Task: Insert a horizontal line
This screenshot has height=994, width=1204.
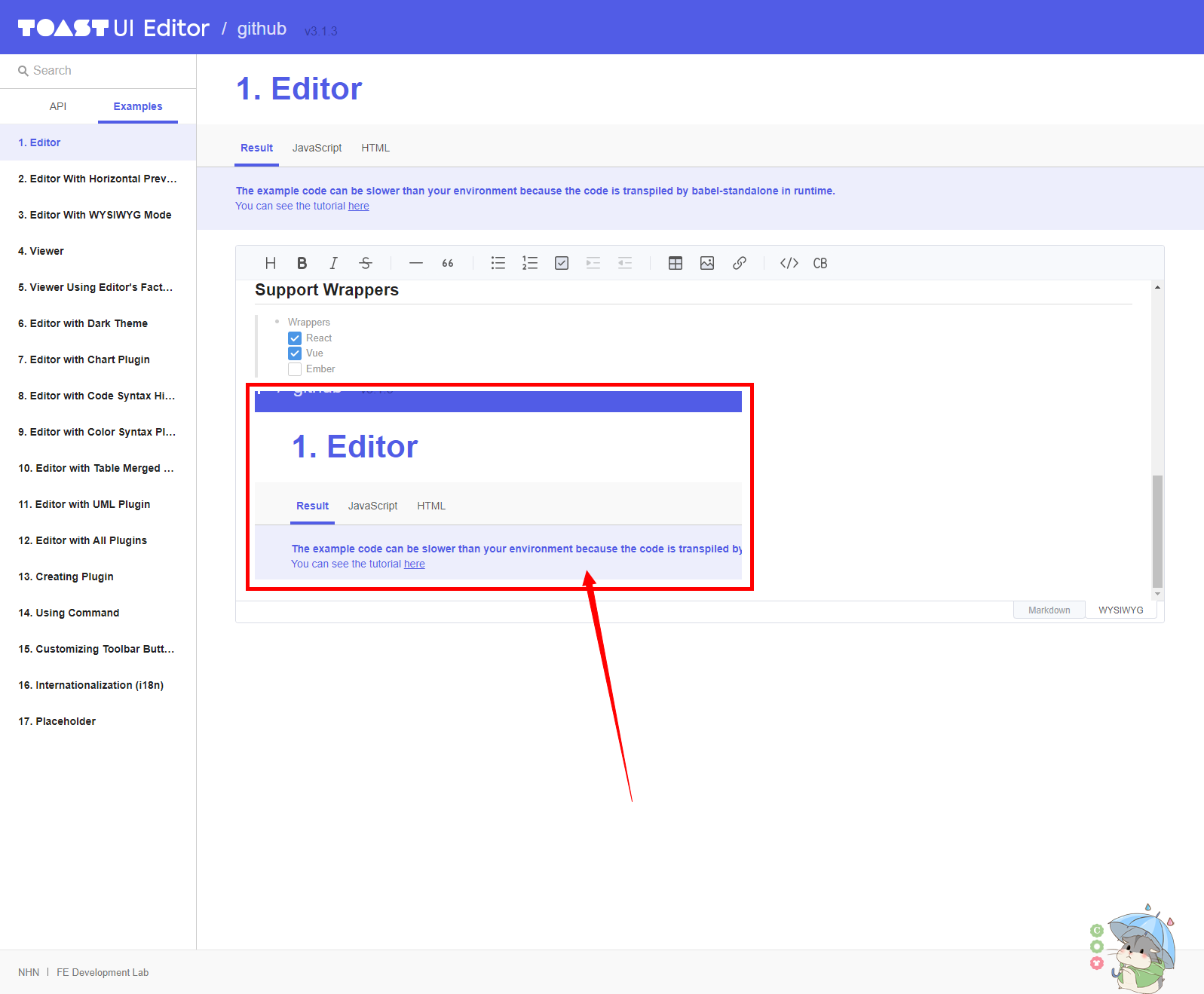Action: 416,263
